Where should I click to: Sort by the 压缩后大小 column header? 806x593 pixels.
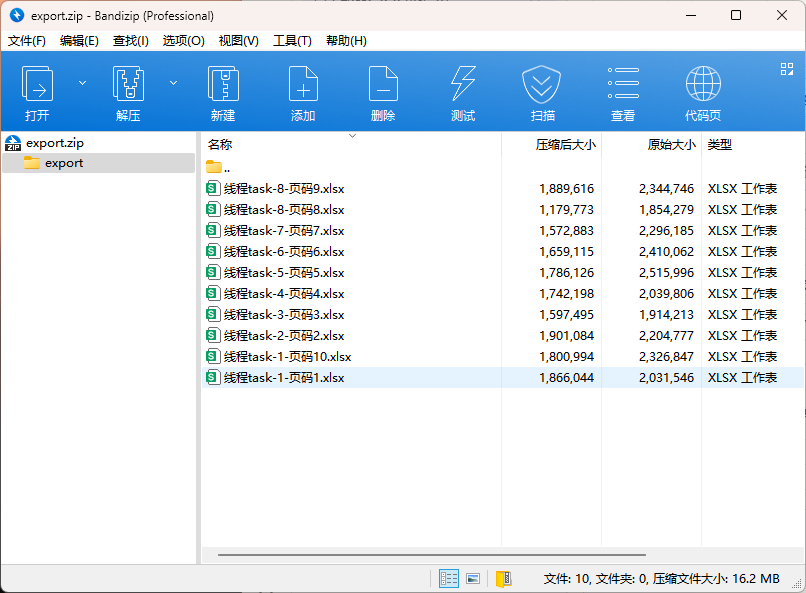tap(565, 145)
